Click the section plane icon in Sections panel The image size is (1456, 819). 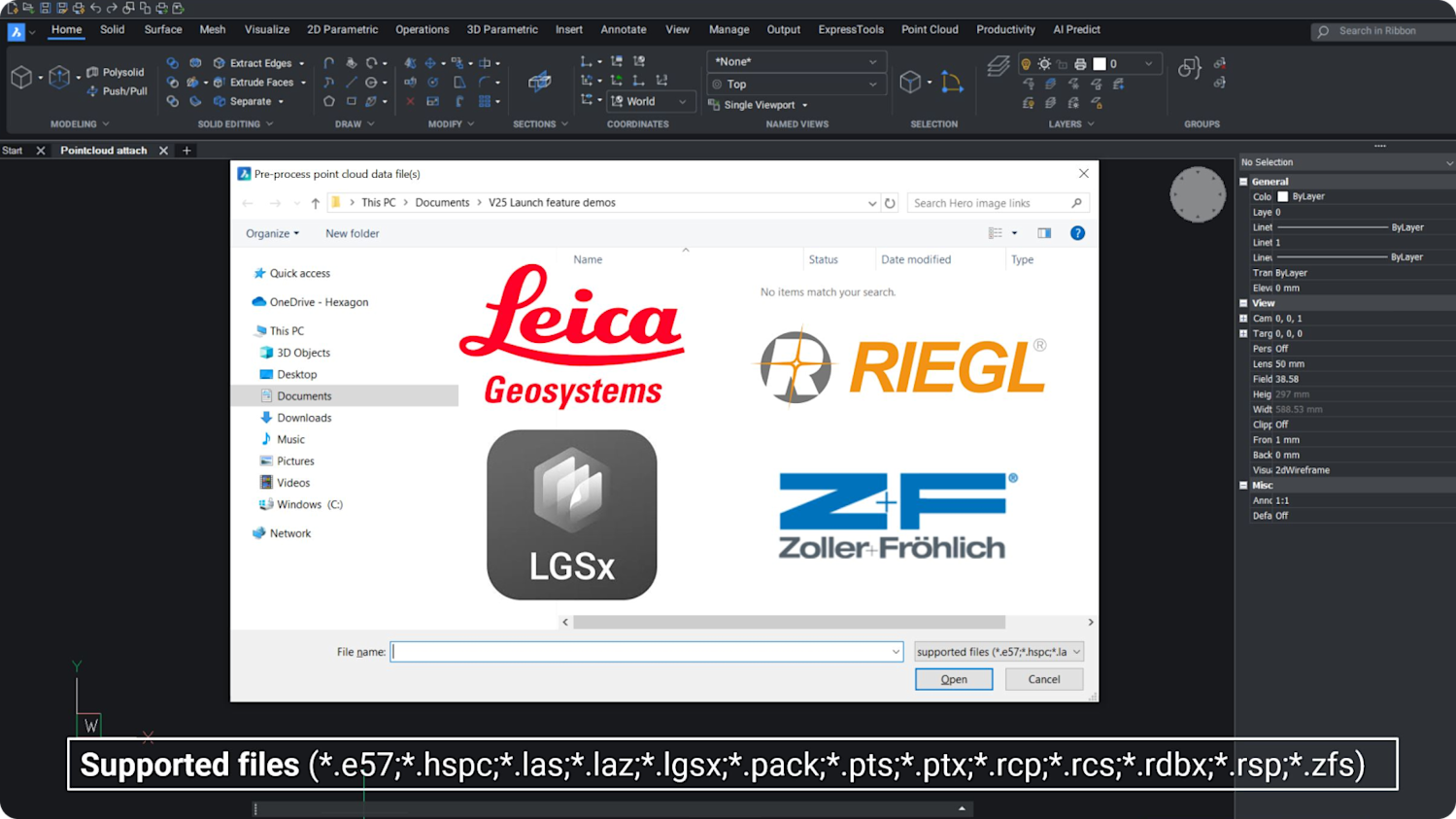coord(538,83)
